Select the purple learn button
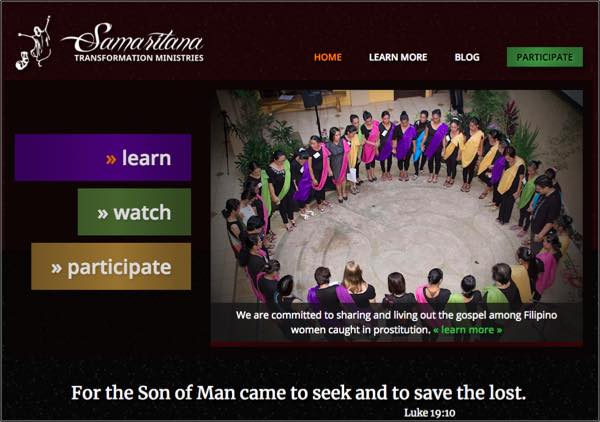600x422 pixels. [103, 158]
